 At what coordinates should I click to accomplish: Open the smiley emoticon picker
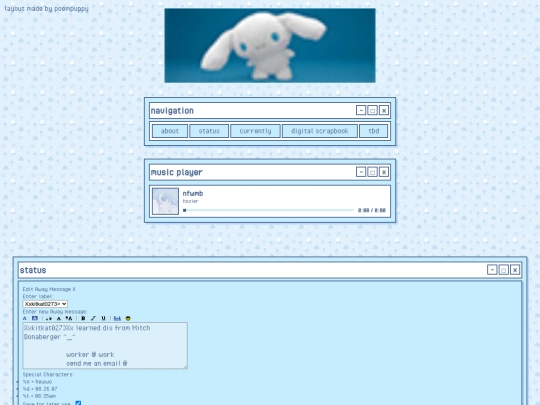coord(128,318)
